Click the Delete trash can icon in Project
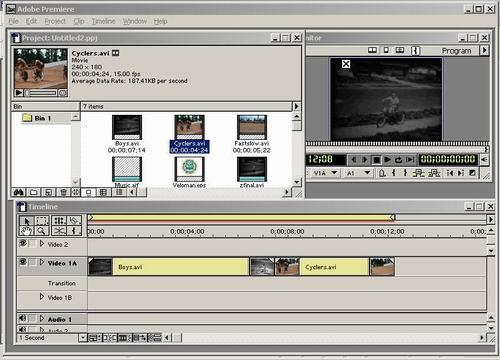The width and height of the screenshot is (500, 360). (x=63, y=192)
